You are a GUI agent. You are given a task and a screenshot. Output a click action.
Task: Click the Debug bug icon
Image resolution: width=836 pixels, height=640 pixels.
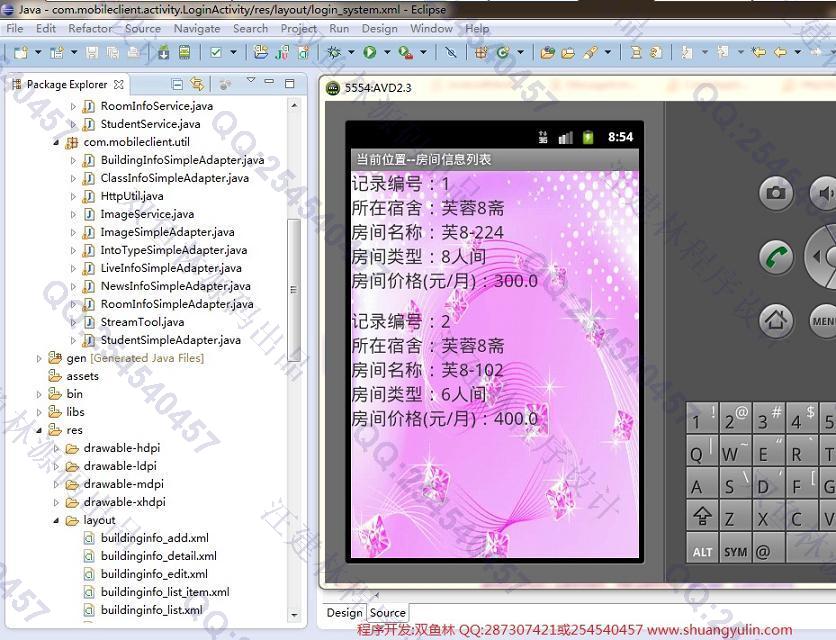(334, 52)
